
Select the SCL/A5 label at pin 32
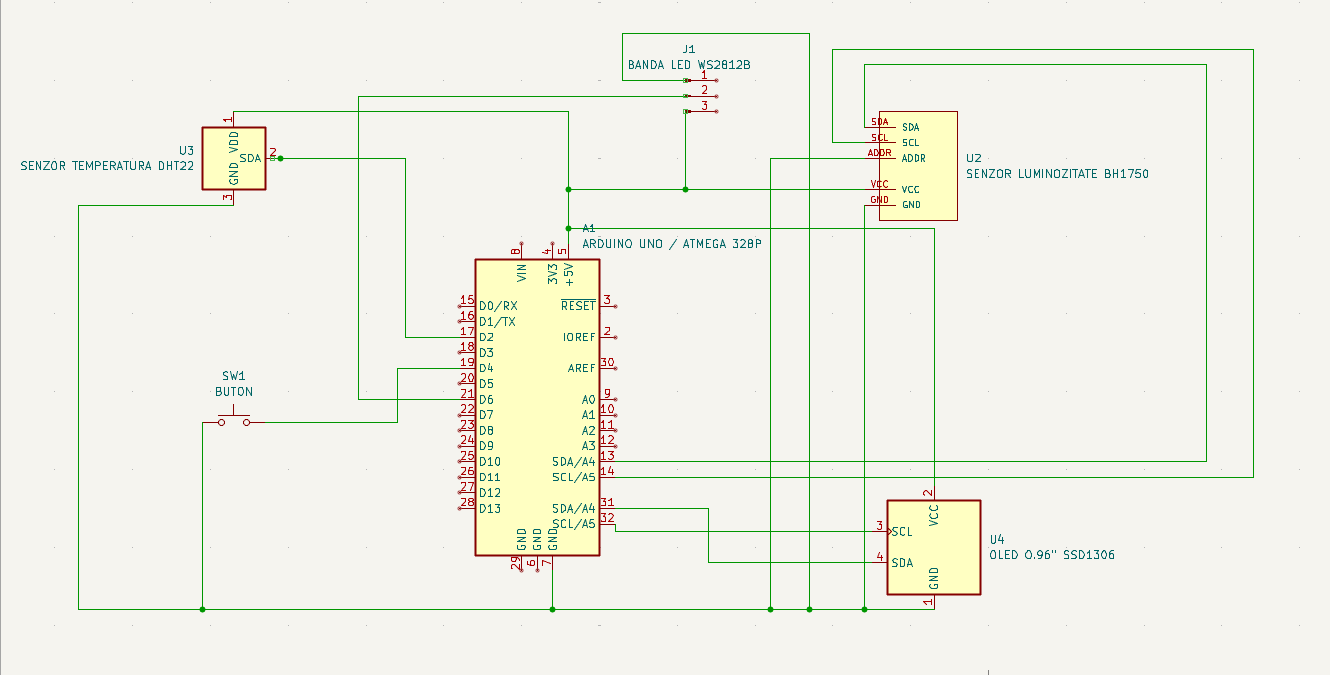(x=574, y=524)
